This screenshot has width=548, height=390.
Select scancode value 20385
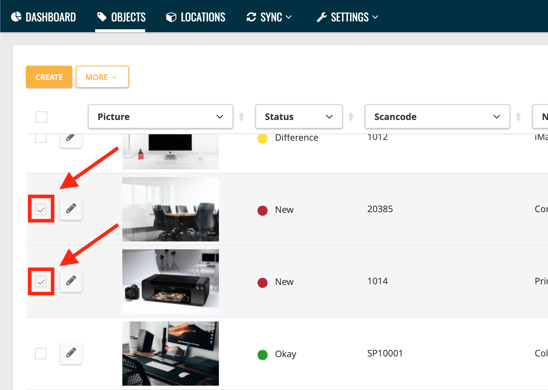[x=380, y=209]
